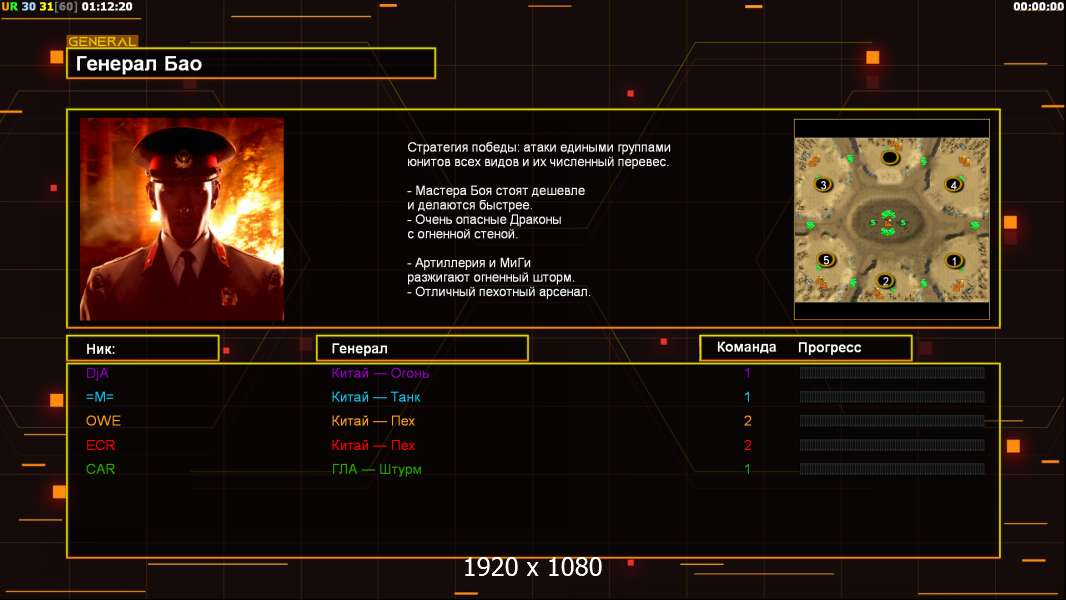Image resolution: width=1066 pixels, height=600 pixels.
Task: Click the 'Ник:' column header
Action: point(143,349)
